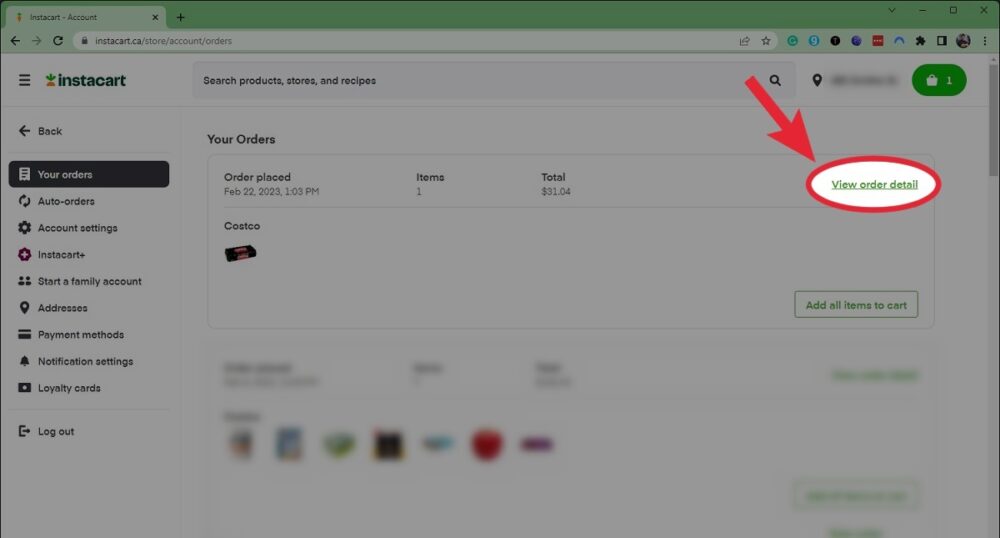
Task: Open the green shopping cart button
Action: point(938,80)
